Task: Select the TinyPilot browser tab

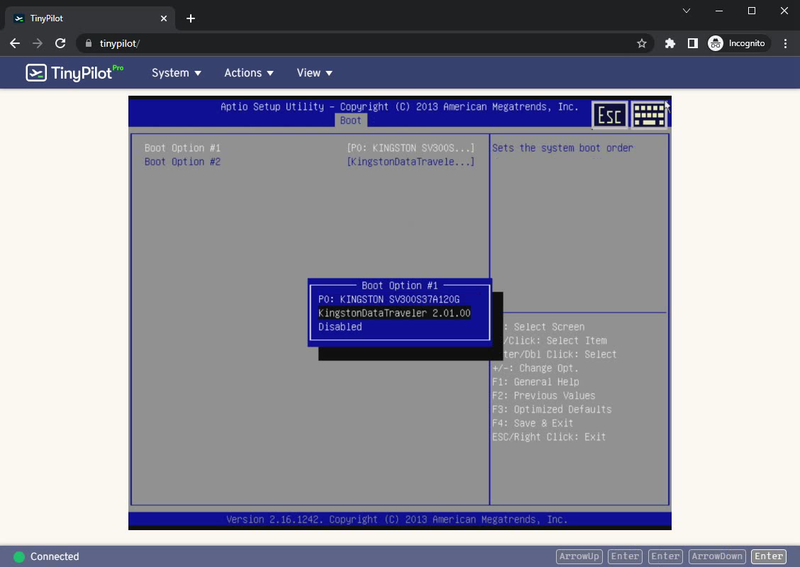Action: point(90,18)
